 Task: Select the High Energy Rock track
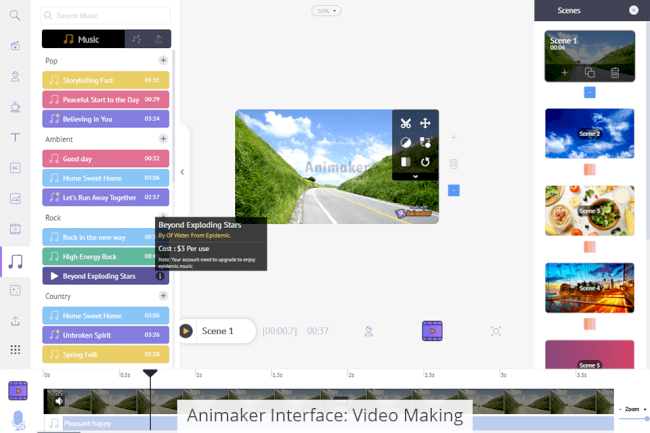[99, 256]
